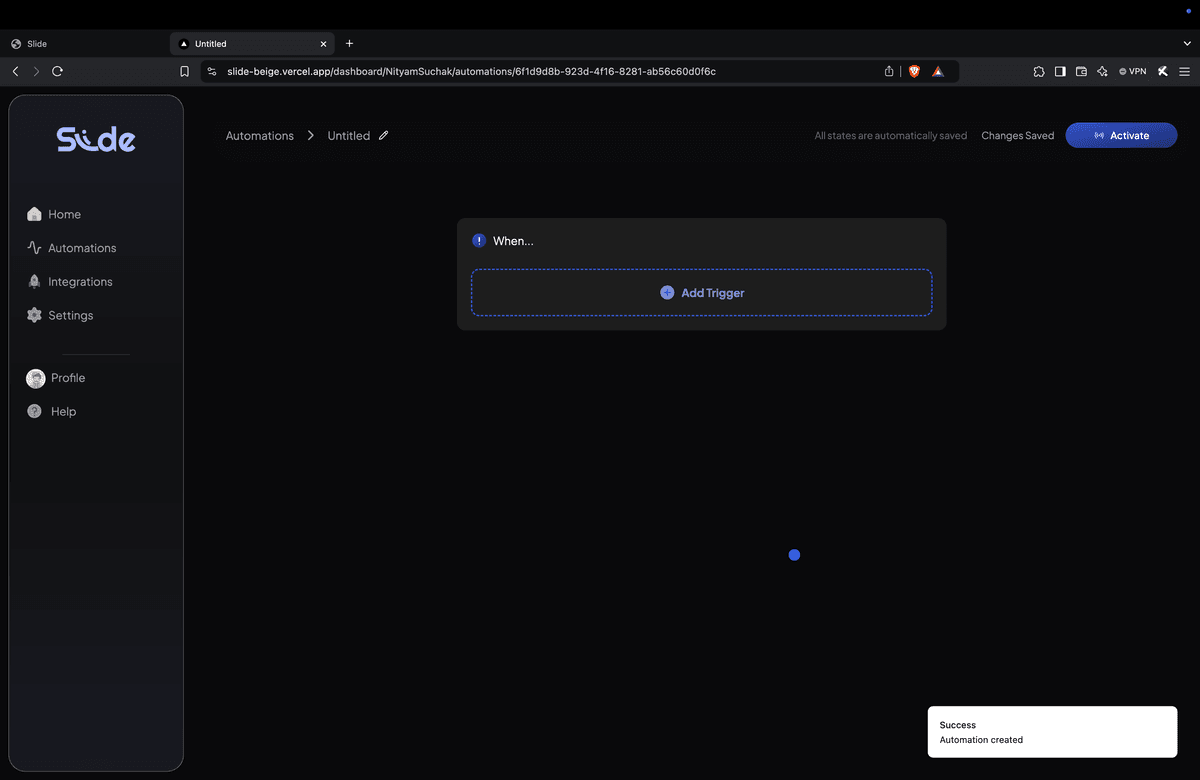The image size is (1200, 780).
Task: Open the browser extensions puzzle menu
Action: click(1038, 71)
